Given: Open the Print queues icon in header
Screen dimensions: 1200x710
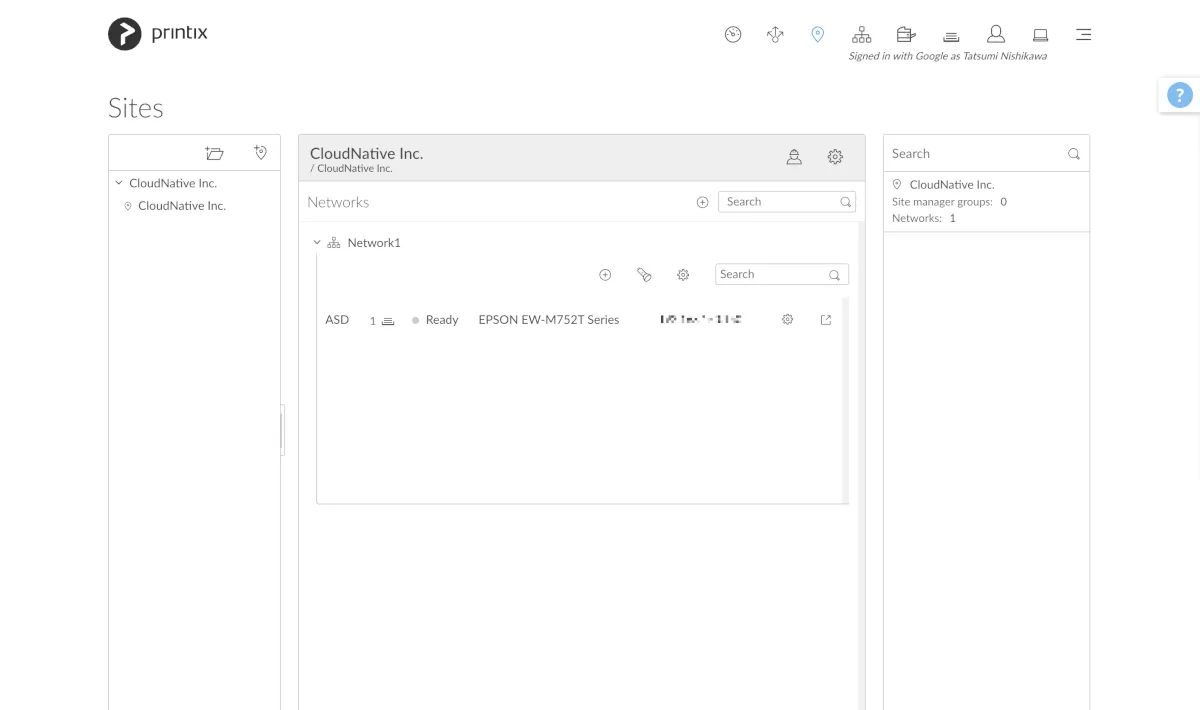Looking at the screenshot, I should coord(951,36).
